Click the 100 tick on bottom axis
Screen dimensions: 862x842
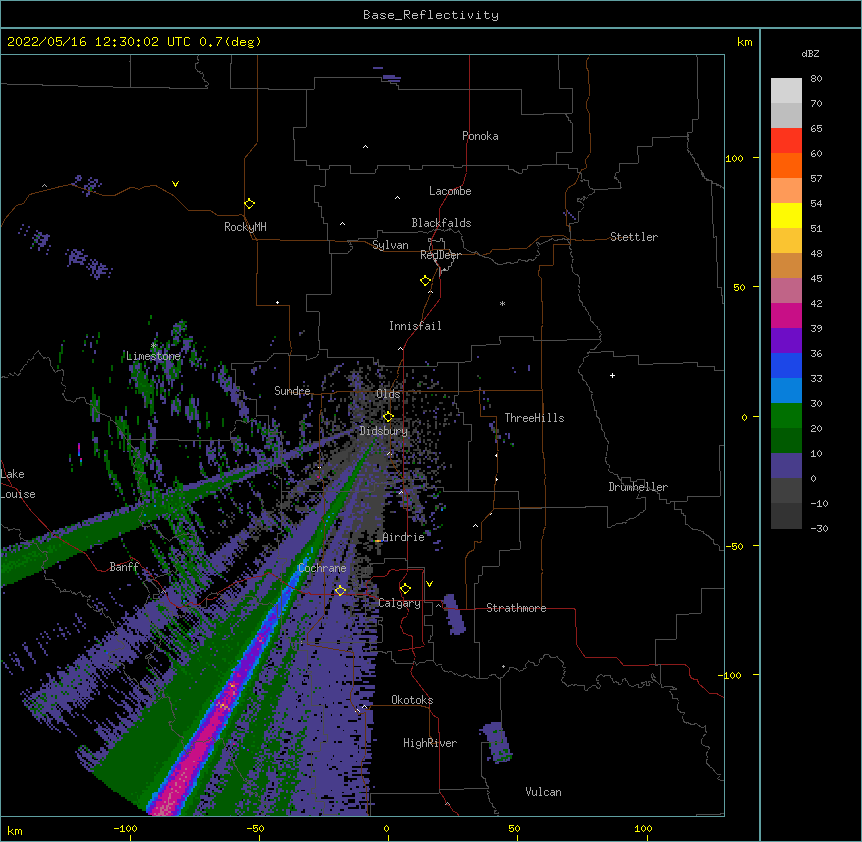pos(643,828)
